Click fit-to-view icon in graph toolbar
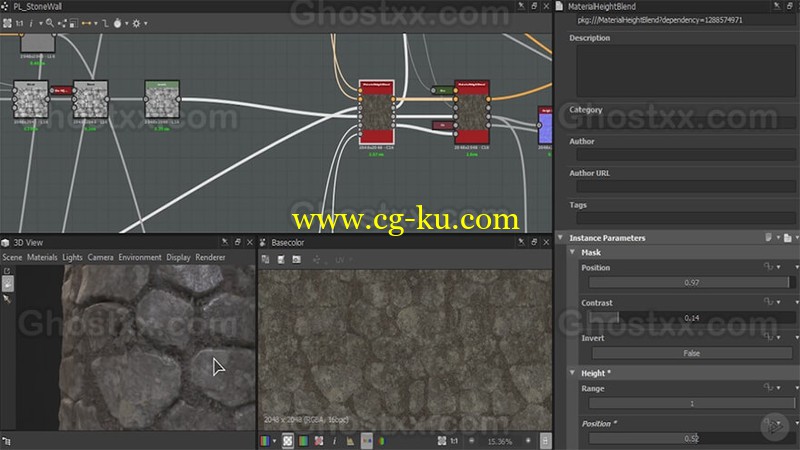This screenshot has width=800, height=450. 7,23
